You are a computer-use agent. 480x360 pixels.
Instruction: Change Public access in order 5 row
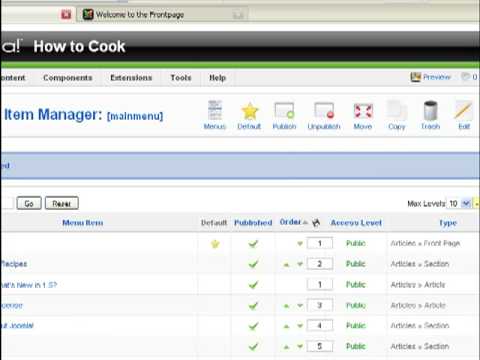click(356, 346)
